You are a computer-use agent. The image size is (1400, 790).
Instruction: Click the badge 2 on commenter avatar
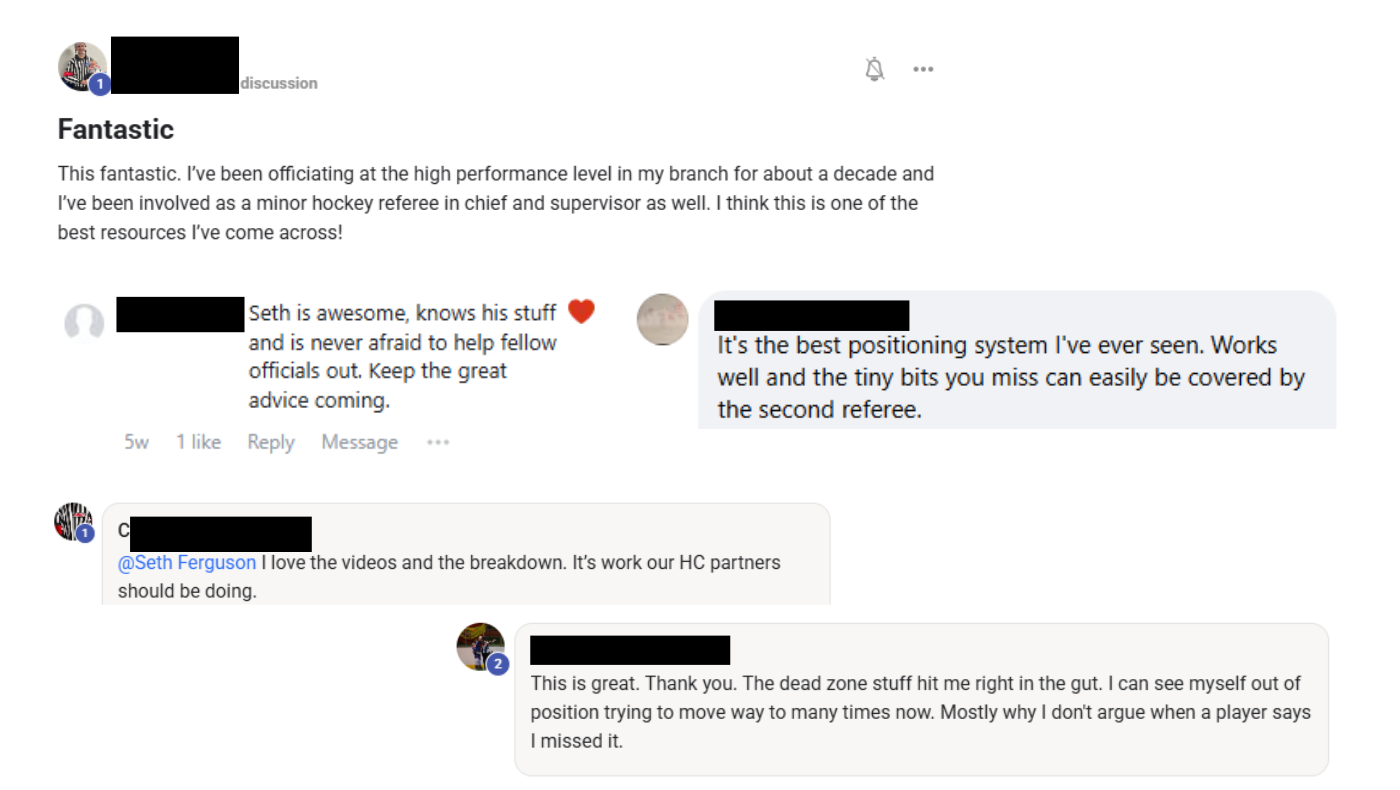[x=497, y=663]
